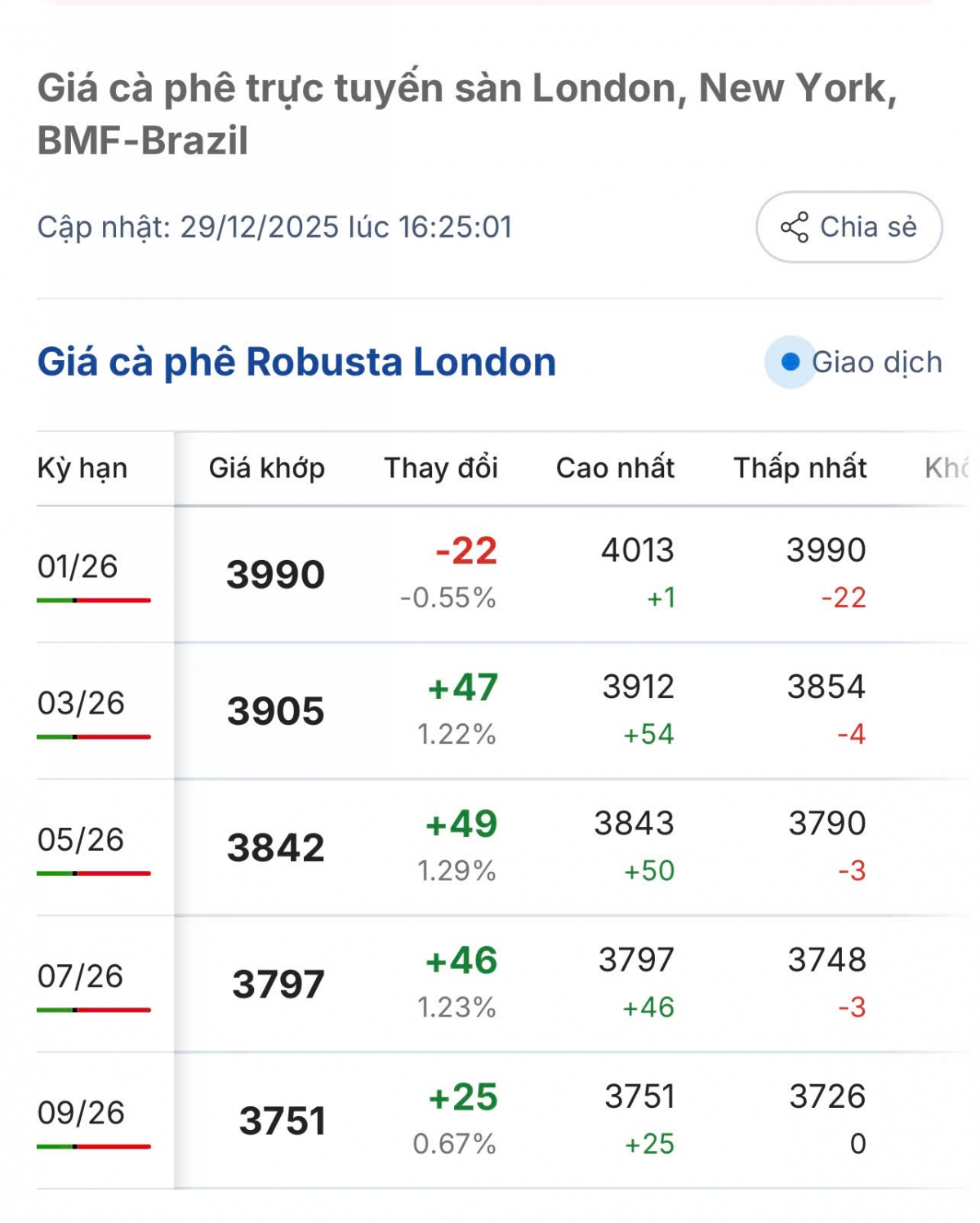Click the share icon beside Chia sẻ
The image size is (980, 1223).
click(x=794, y=227)
